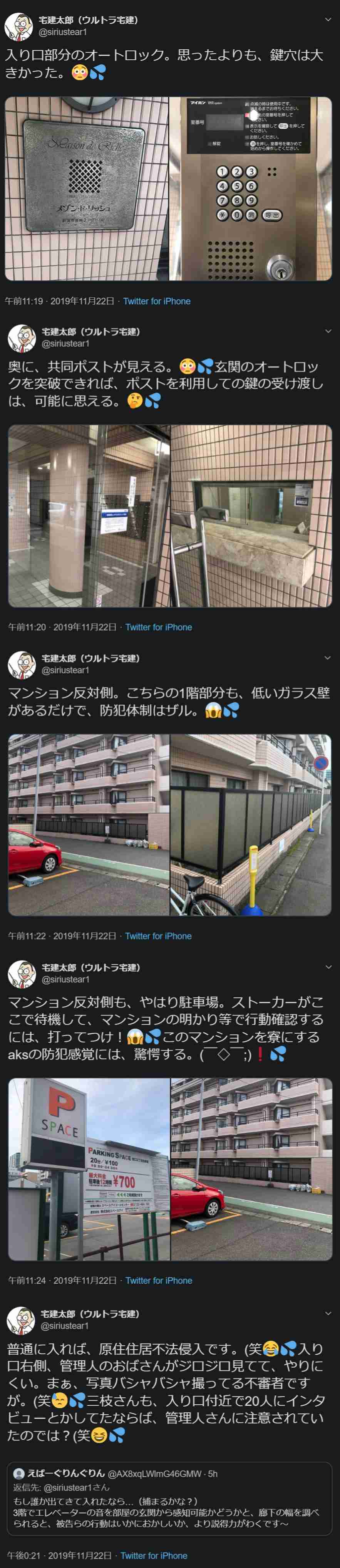This screenshot has width=340, height=1568.
Task: Expand chevron menu on the 午前11:22 tweet
Action: [x=328, y=658]
